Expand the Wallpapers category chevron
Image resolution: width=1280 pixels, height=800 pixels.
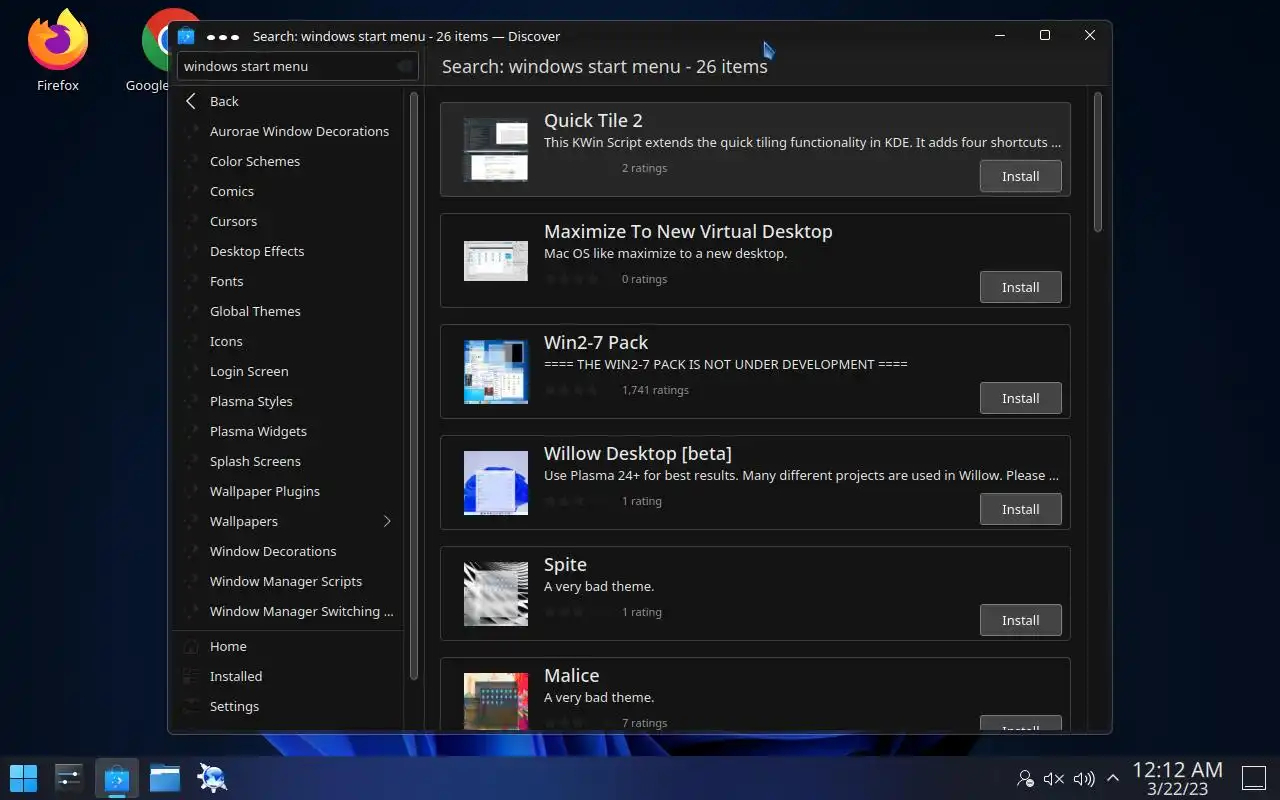pos(387,521)
